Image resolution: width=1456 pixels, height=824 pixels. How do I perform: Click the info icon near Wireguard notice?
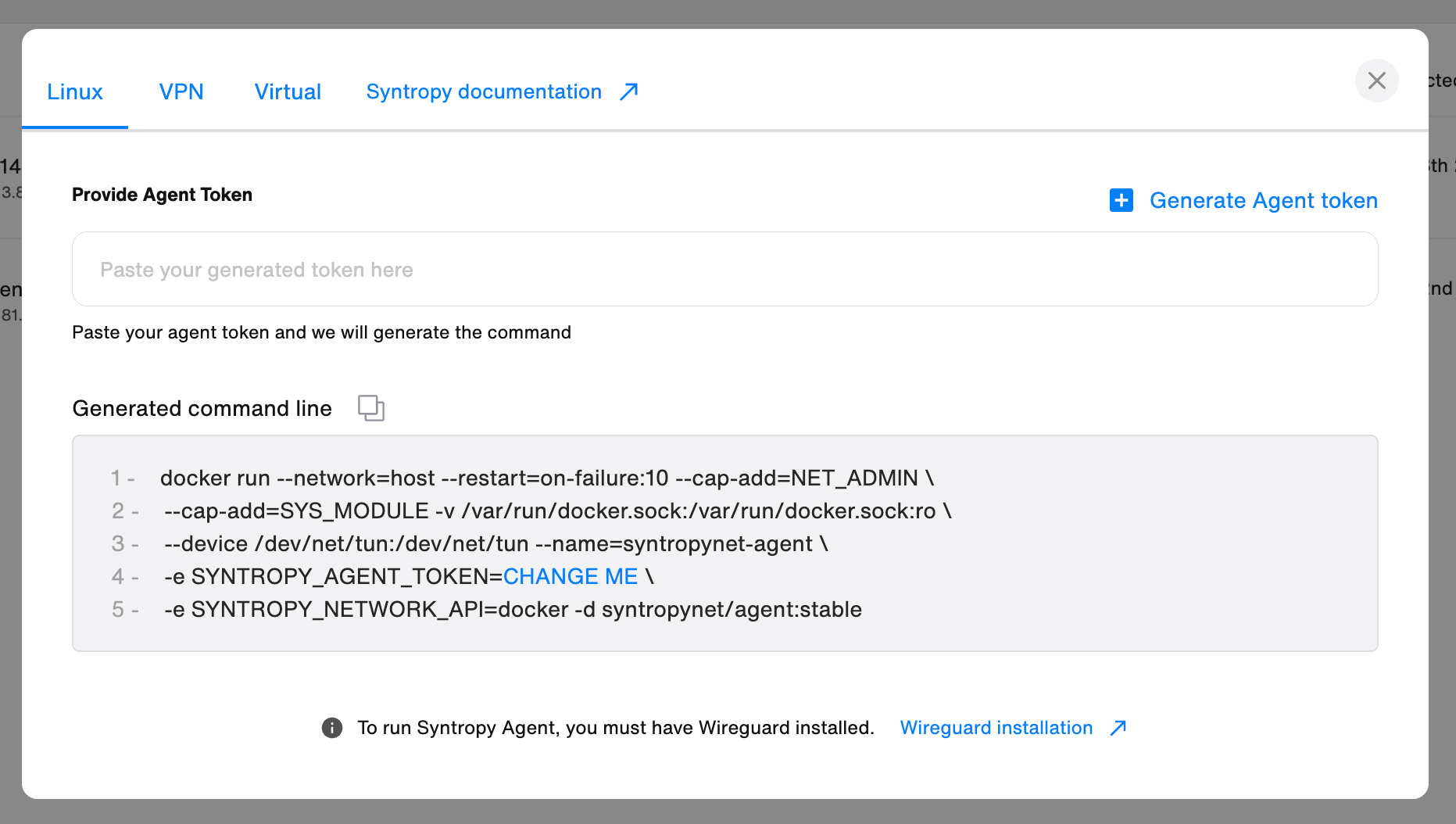click(x=332, y=728)
